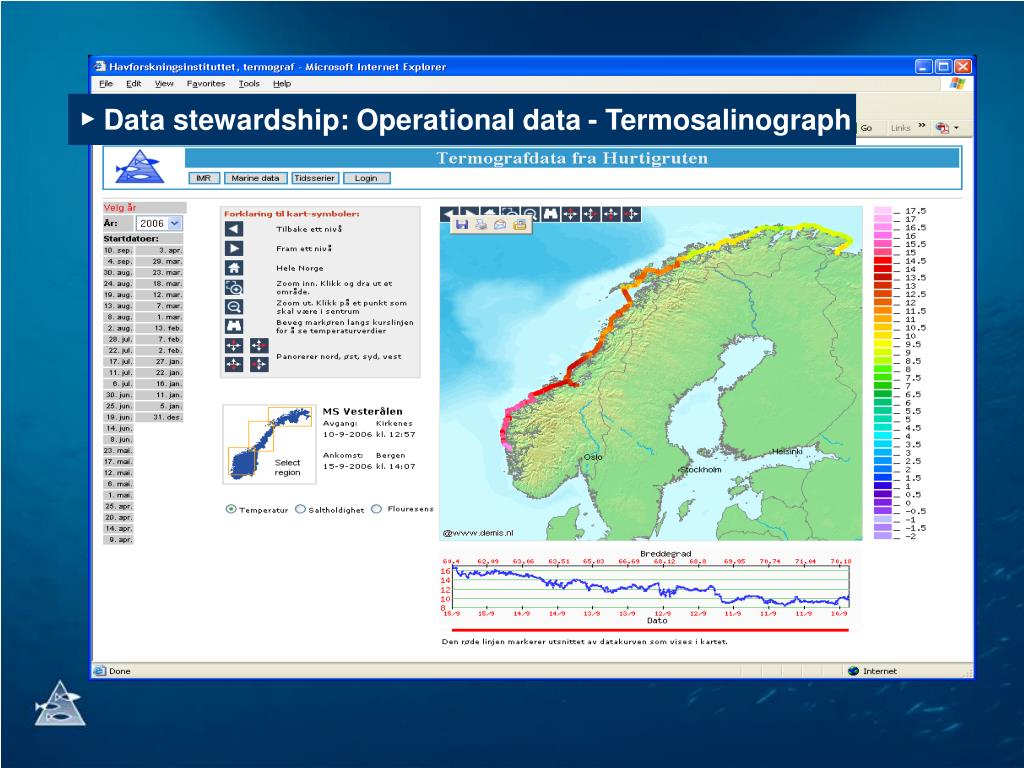Click the red swatch beside 14 in scale
1024x768 pixels.
[x=883, y=269]
